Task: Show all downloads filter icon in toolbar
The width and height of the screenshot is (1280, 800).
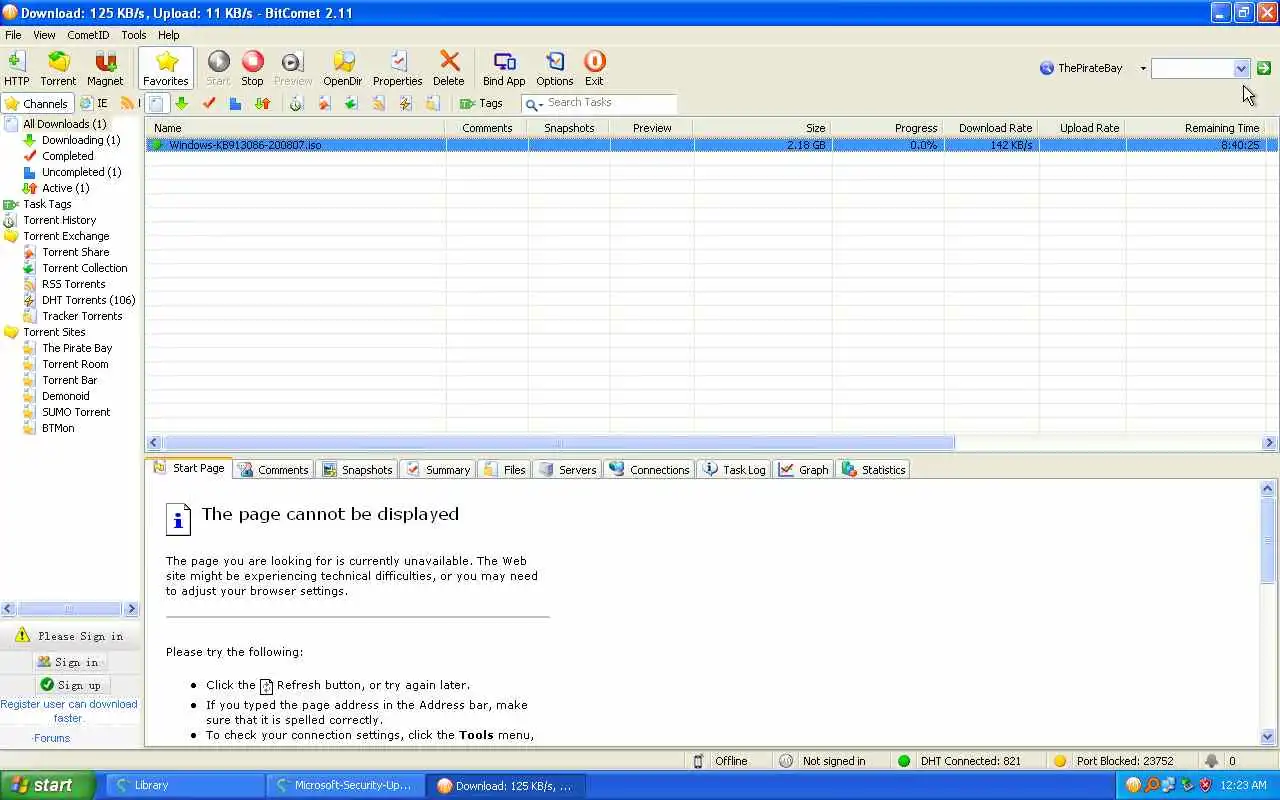Action: [x=156, y=103]
